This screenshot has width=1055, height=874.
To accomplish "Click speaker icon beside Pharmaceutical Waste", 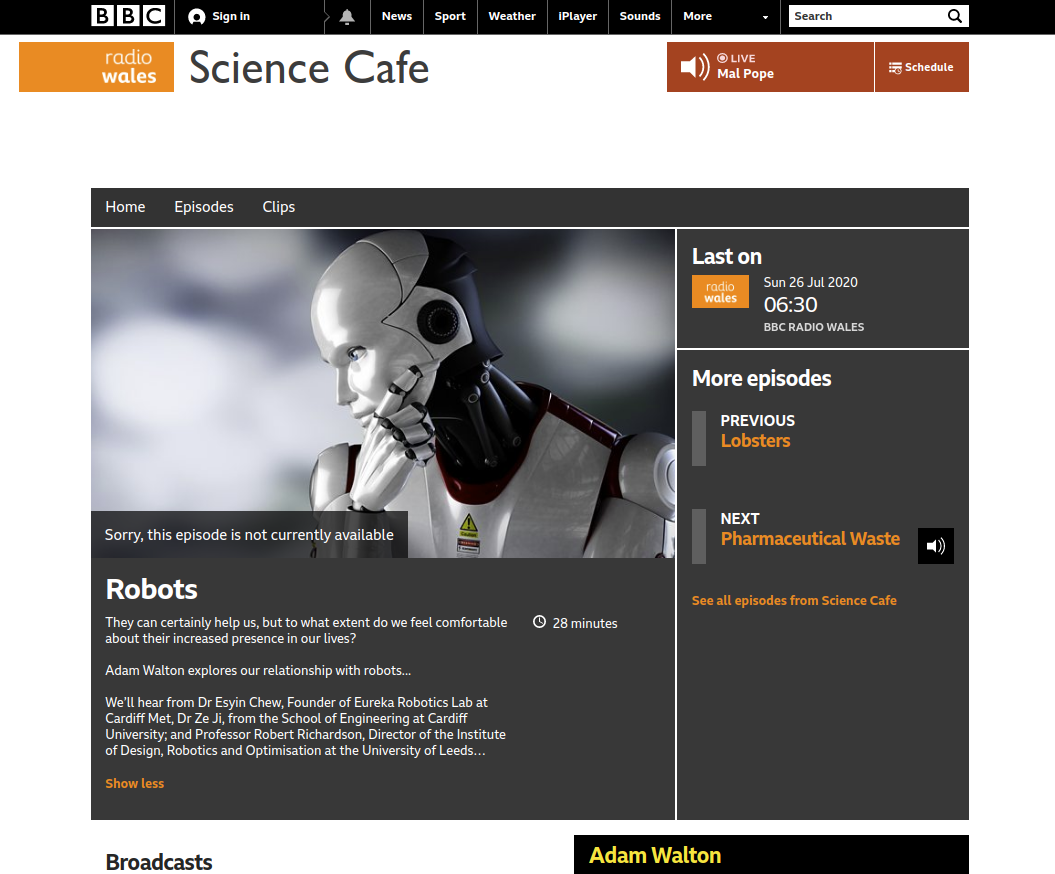I will pyautogui.click(x=935, y=546).
